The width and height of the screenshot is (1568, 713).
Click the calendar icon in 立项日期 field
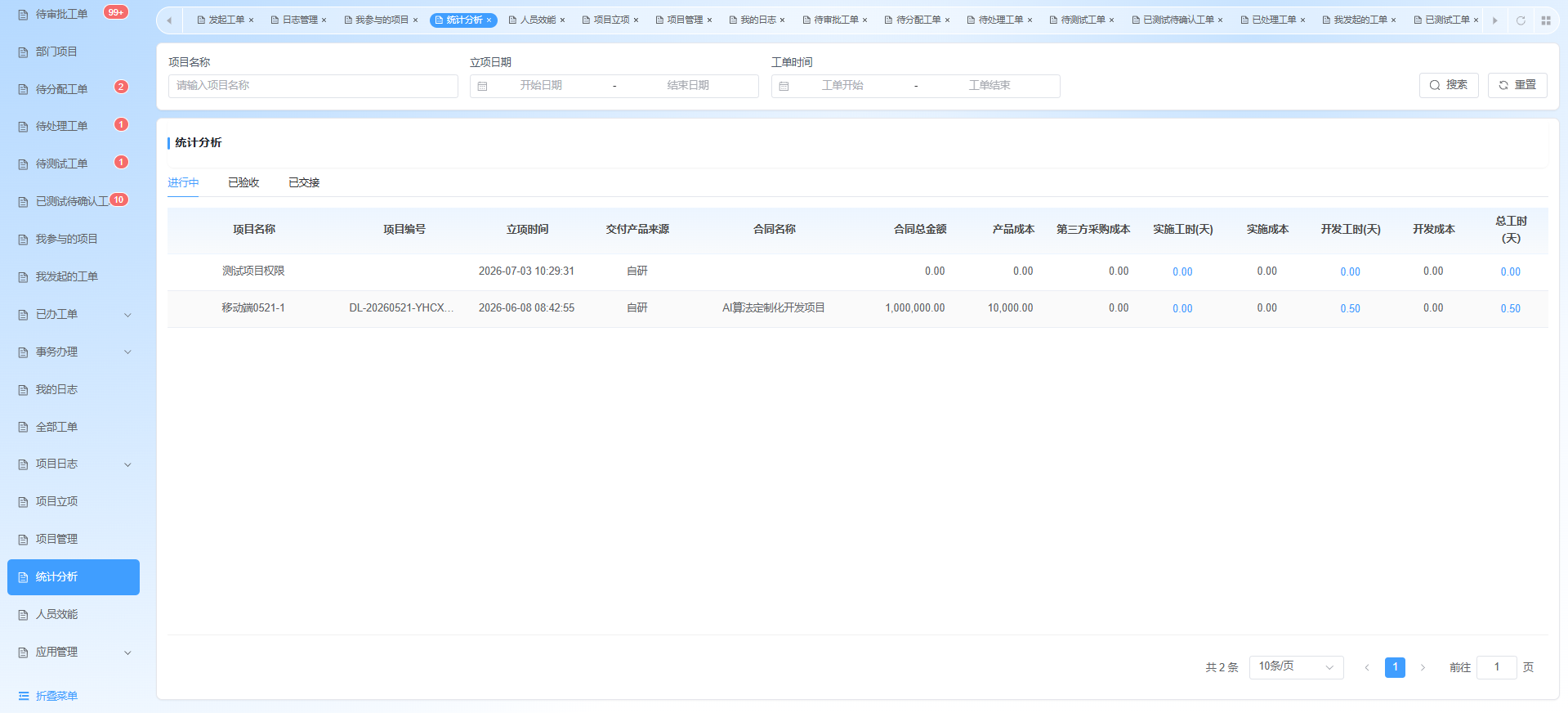point(482,87)
